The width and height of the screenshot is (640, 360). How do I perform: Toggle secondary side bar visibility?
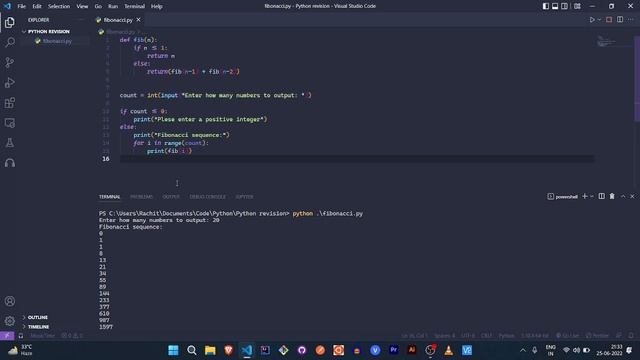(564, 6)
